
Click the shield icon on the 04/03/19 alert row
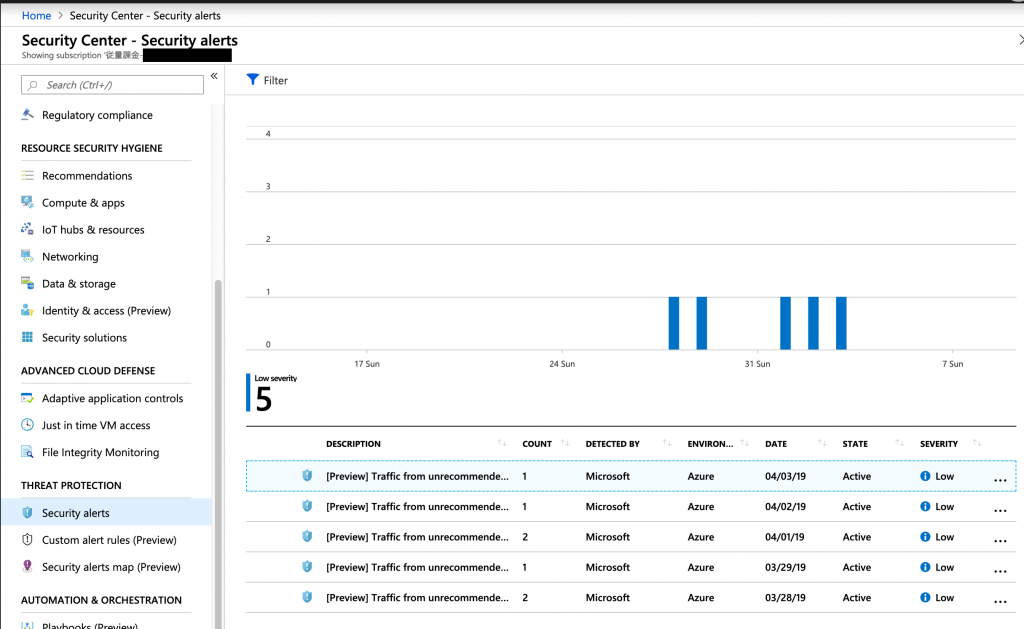307,476
